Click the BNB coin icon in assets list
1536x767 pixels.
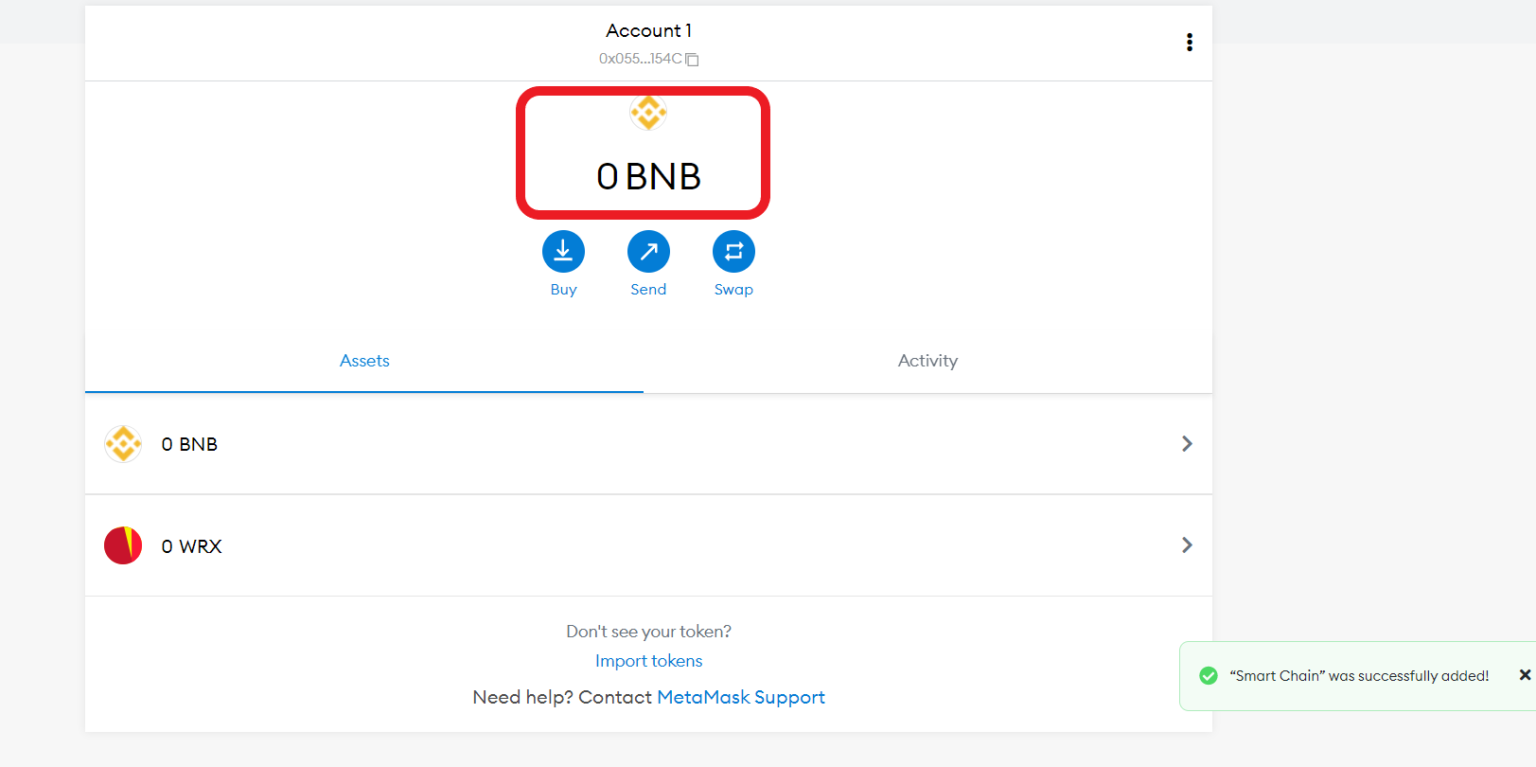[123, 444]
